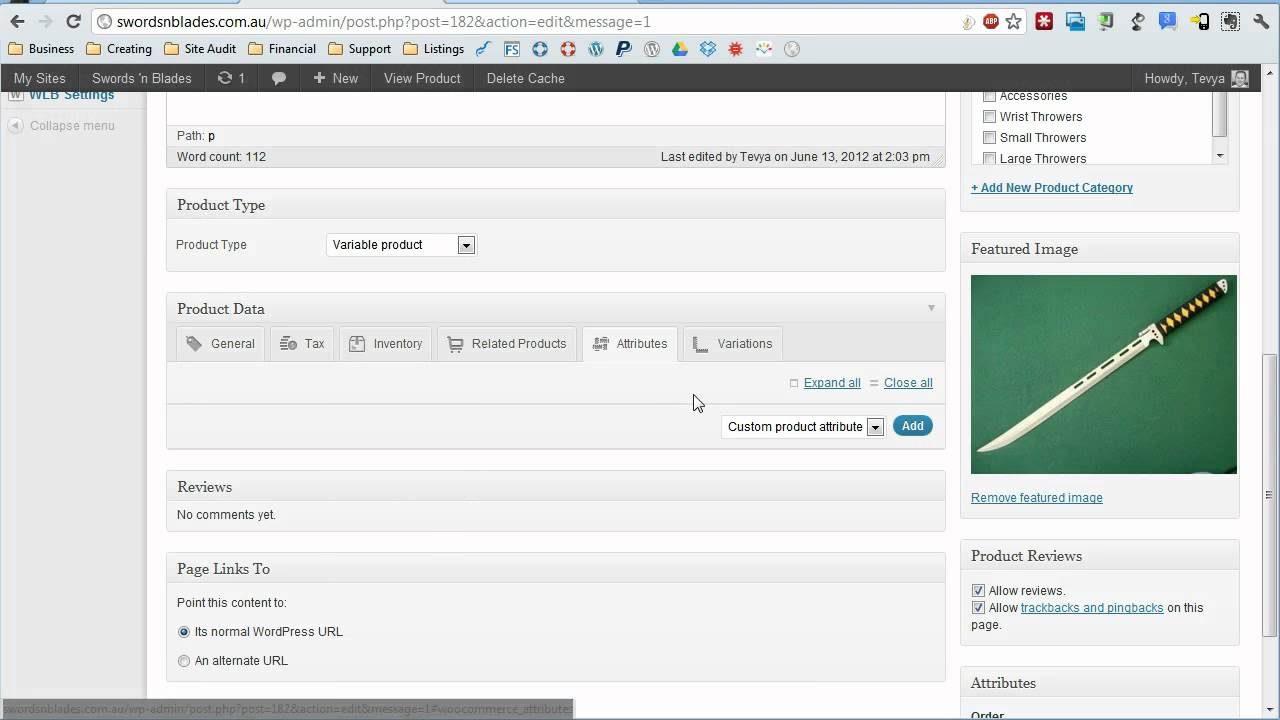1280x720 pixels.
Task: Open the Related Products tab
Action: [x=507, y=344]
